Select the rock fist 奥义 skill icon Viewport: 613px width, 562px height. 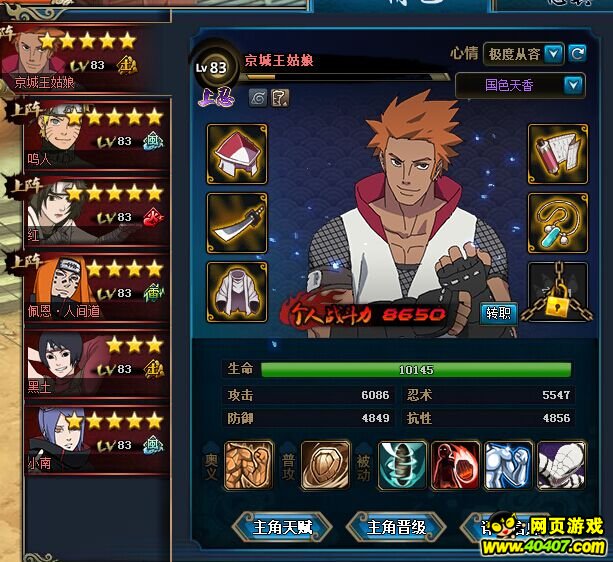(248, 465)
